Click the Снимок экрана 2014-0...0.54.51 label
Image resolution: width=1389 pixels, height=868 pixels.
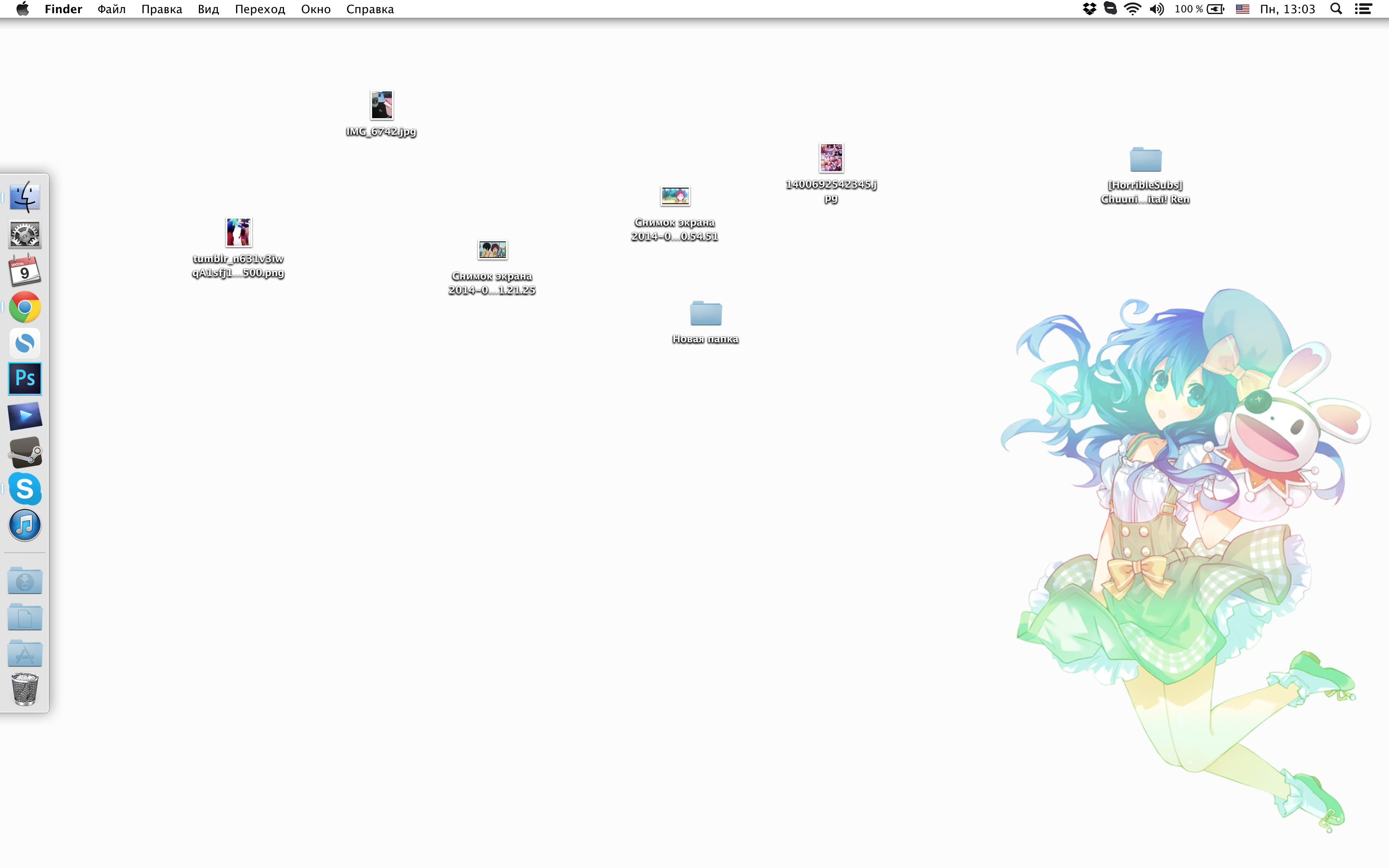click(675, 229)
